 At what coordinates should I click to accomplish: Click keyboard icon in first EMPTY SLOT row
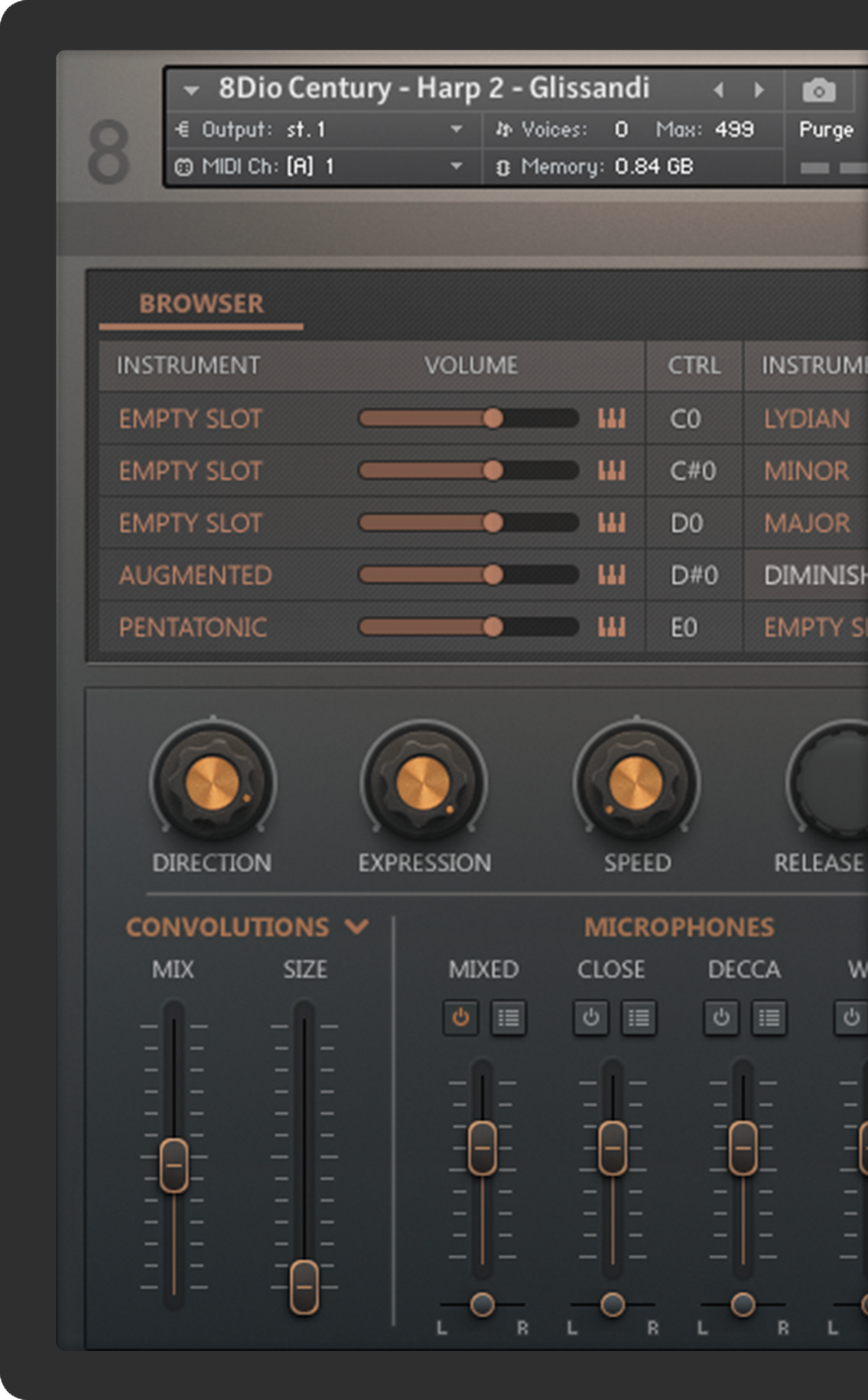pos(612,418)
